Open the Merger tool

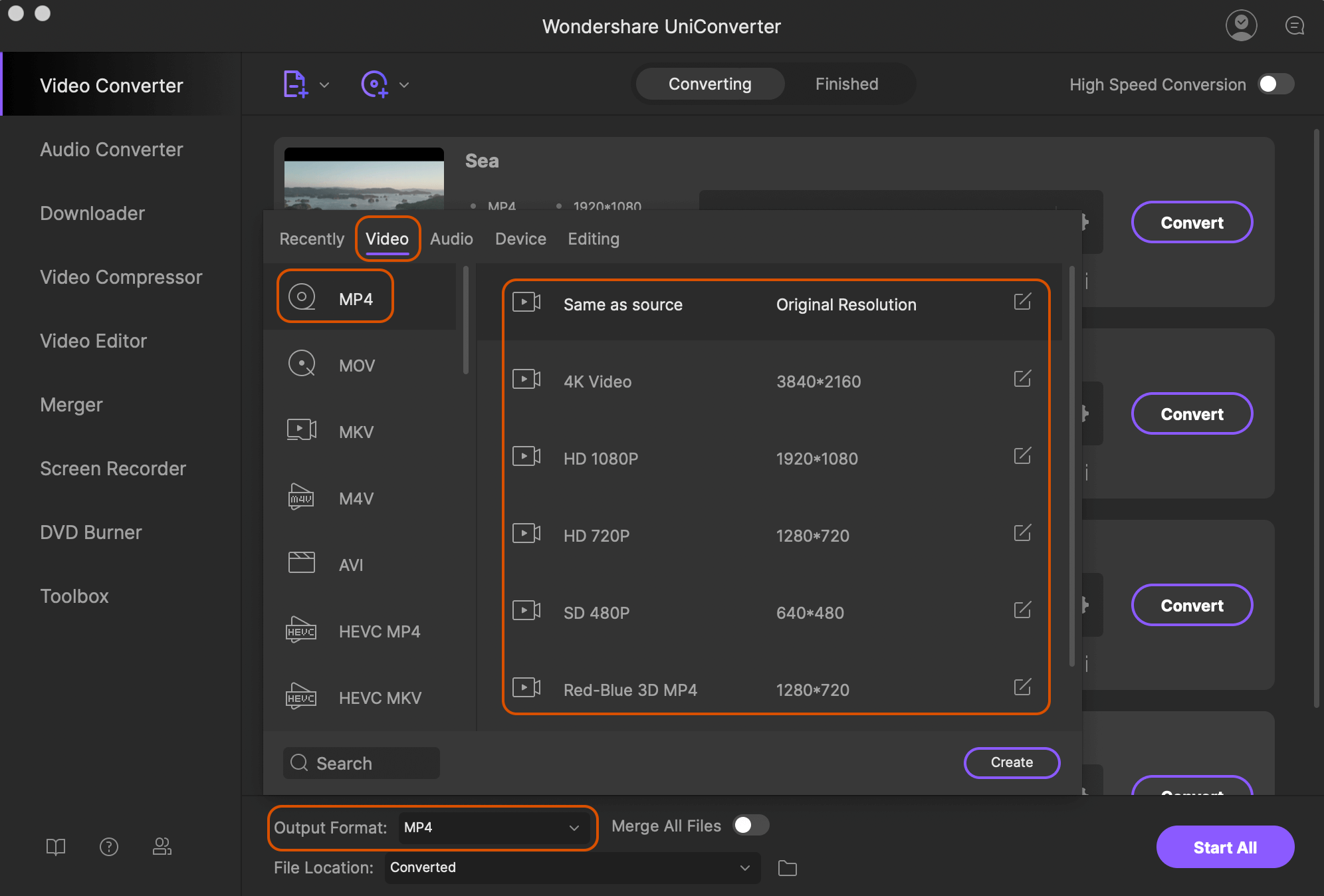click(x=70, y=404)
